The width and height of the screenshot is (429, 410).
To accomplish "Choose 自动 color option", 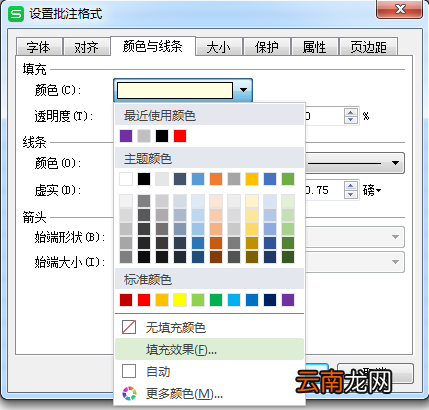I will point(209,371).
